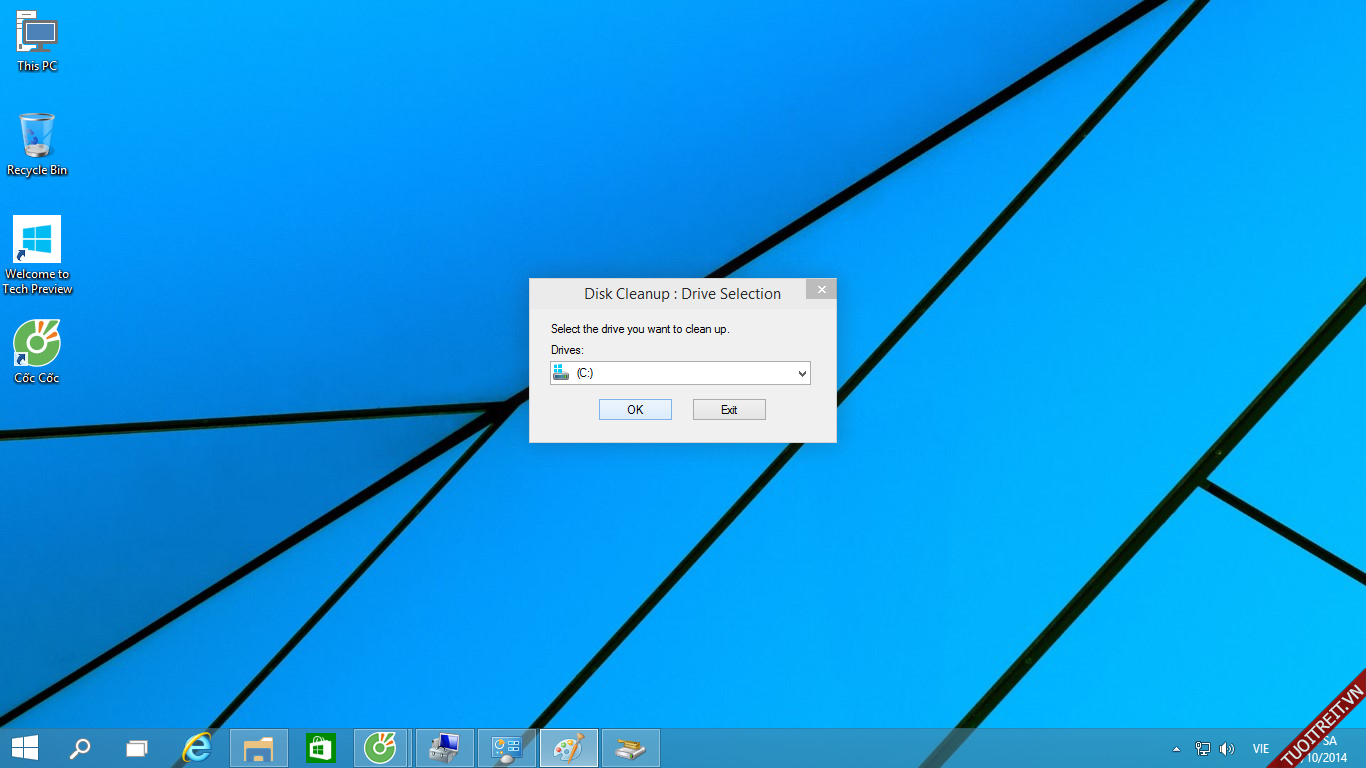Viewport: 1366px width, 768px height.
Task: Open the Windows Start menu
Action: click(25, 748)
